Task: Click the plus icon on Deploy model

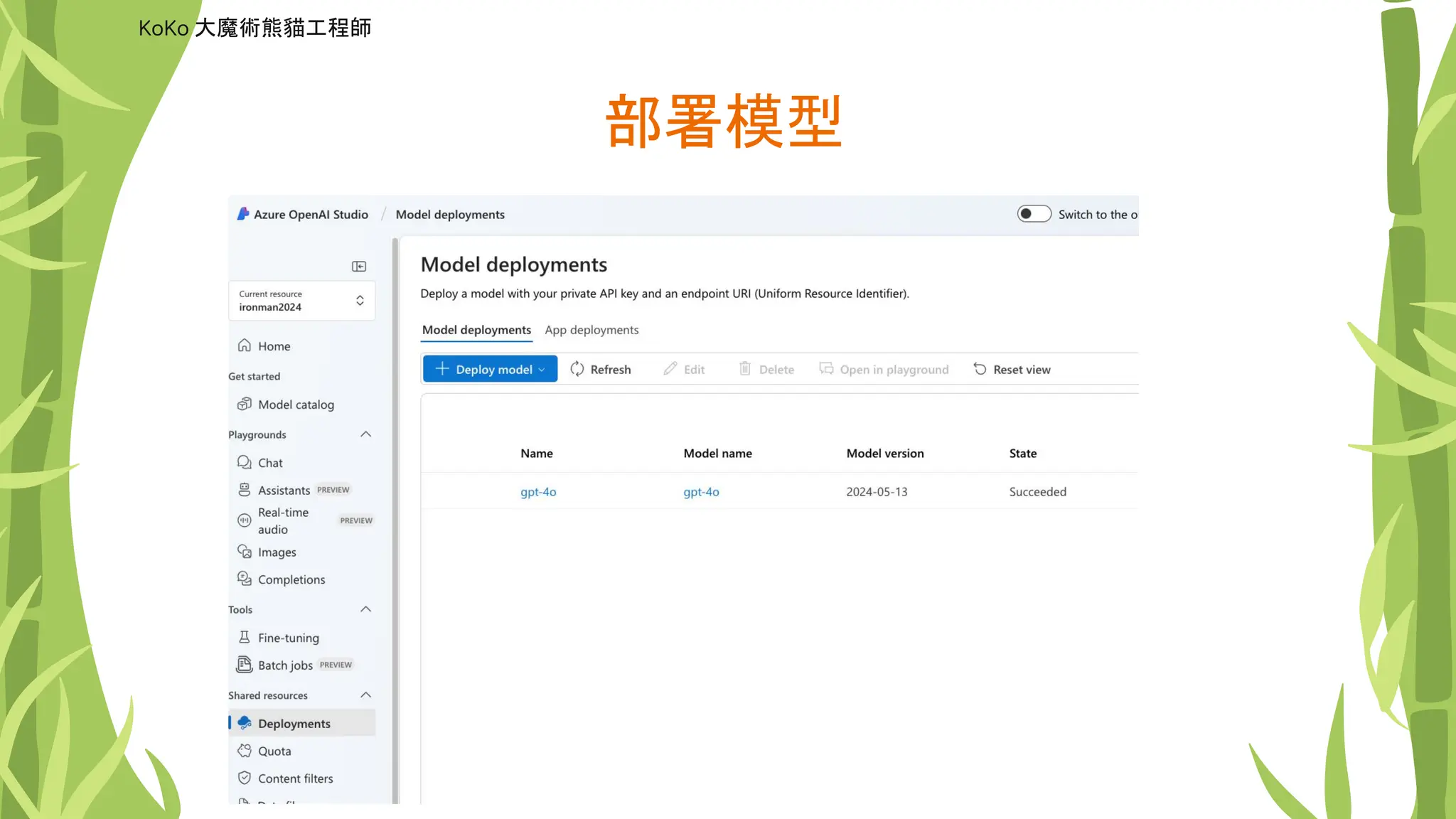Action: point(442,368)
